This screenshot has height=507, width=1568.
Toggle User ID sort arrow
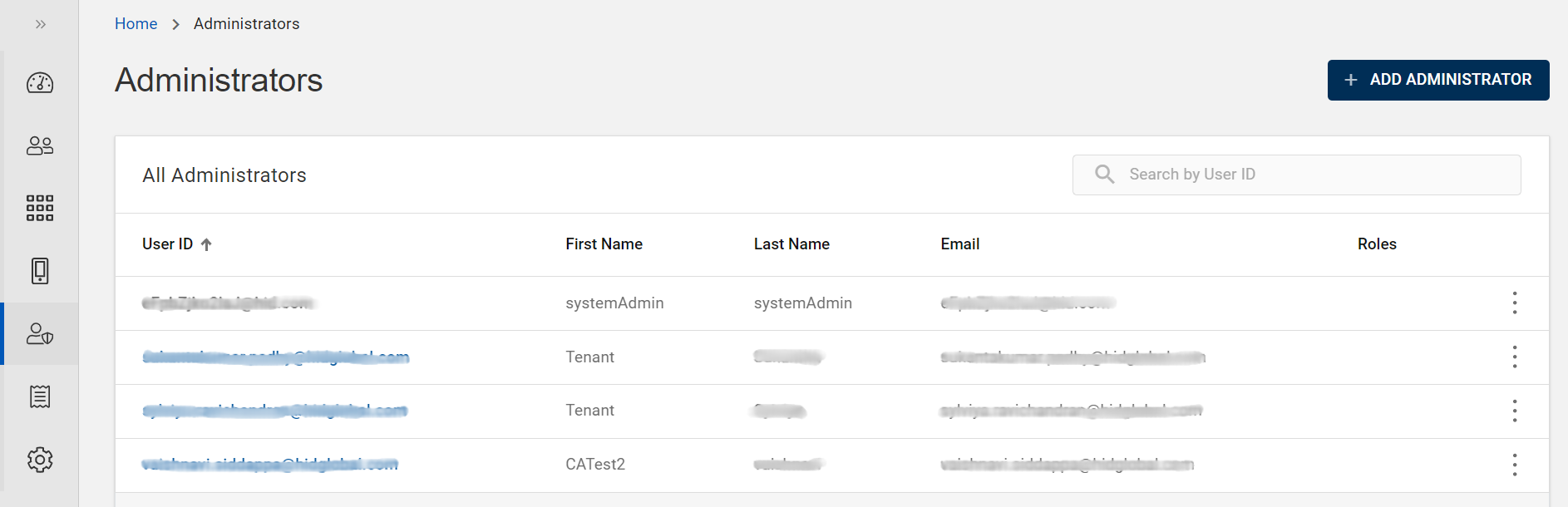pos(206,244)
